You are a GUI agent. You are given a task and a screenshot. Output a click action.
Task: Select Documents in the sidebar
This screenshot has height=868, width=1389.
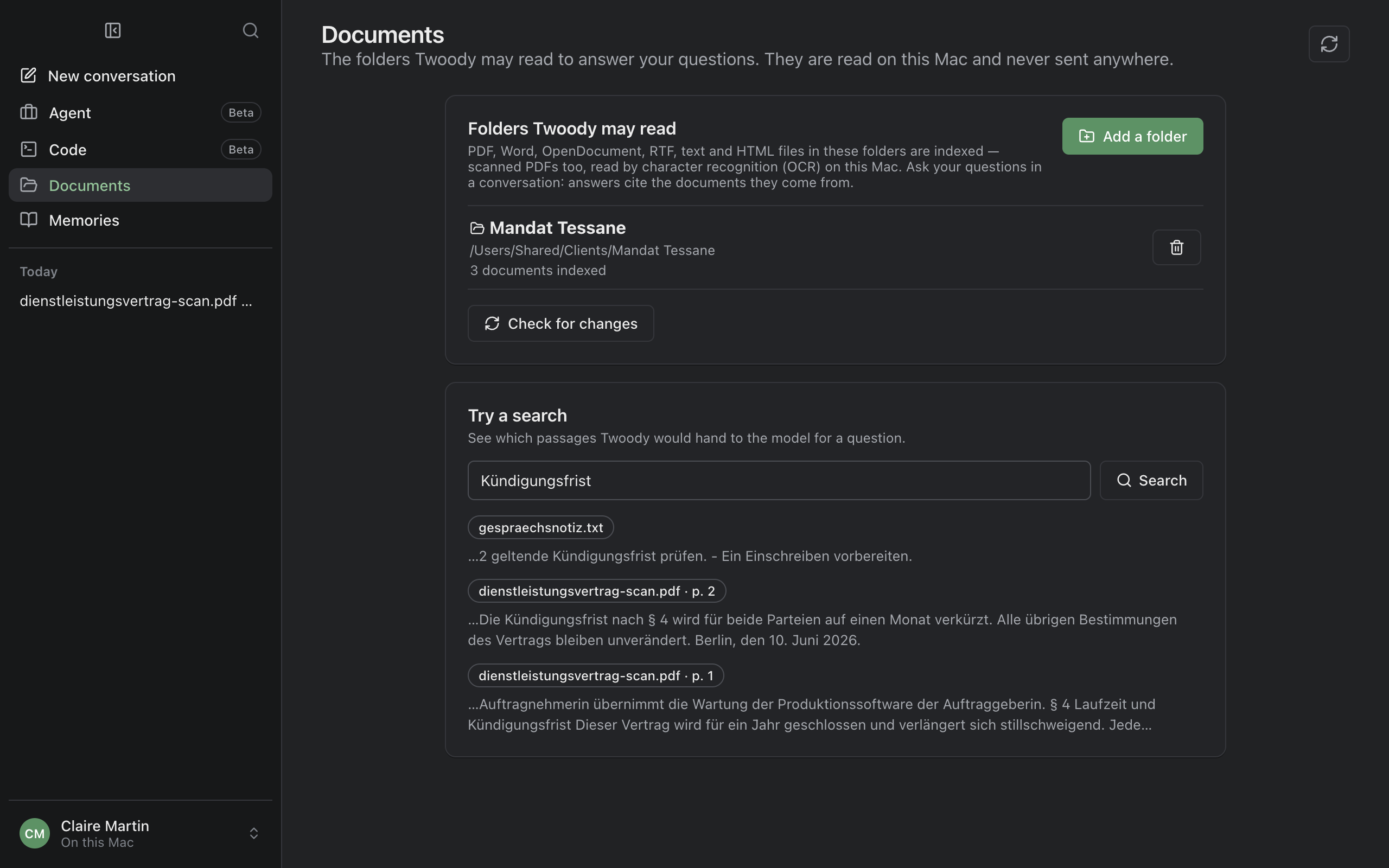pos(141,185)
